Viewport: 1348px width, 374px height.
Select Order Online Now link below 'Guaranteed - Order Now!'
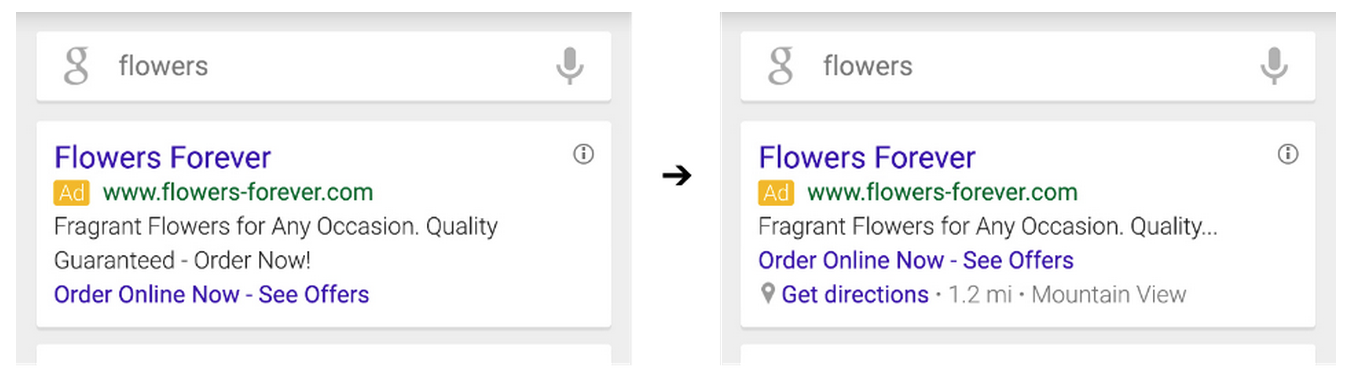pos(211,295)
